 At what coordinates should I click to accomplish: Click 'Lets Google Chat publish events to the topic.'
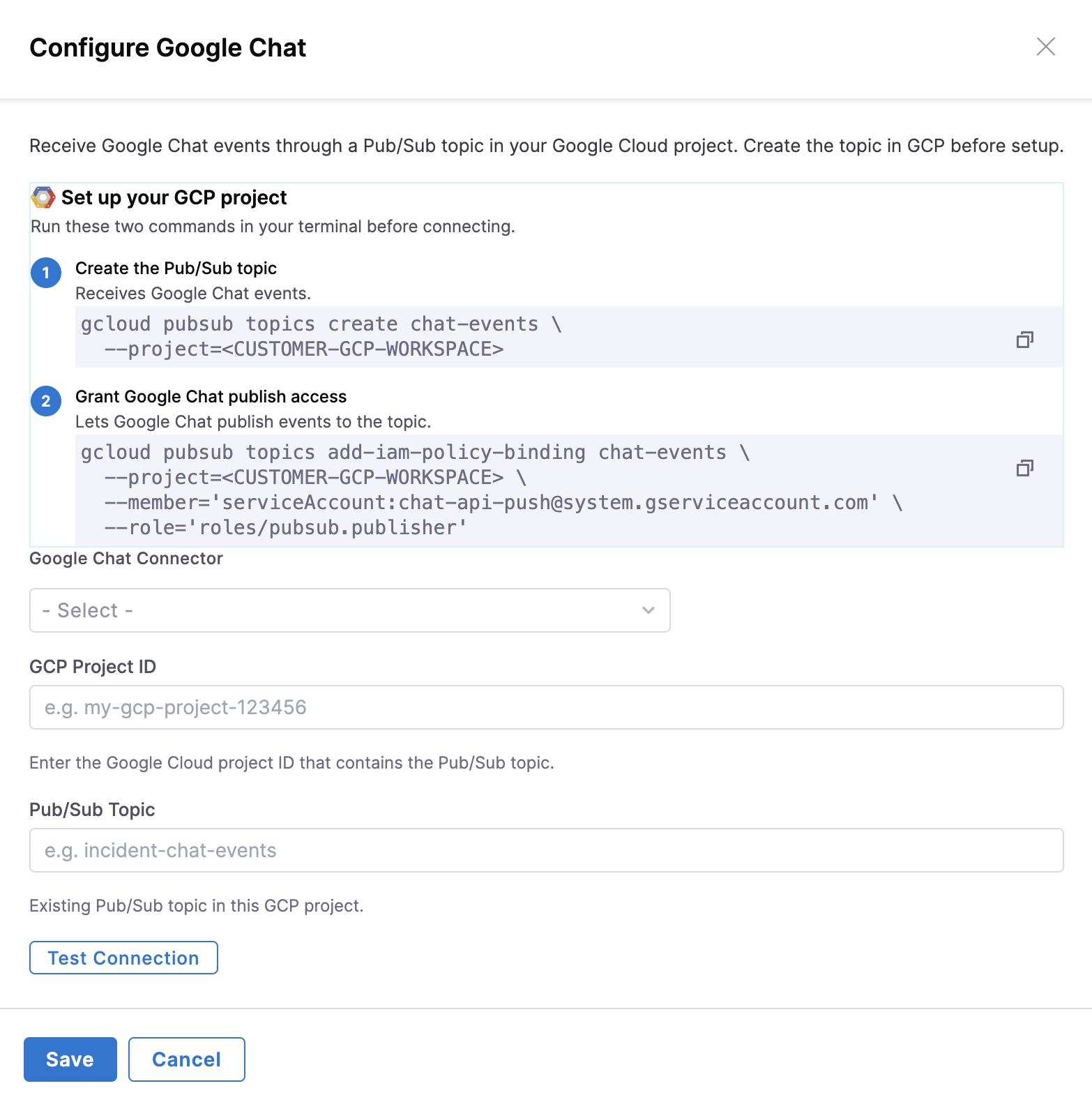pos(253,422)
